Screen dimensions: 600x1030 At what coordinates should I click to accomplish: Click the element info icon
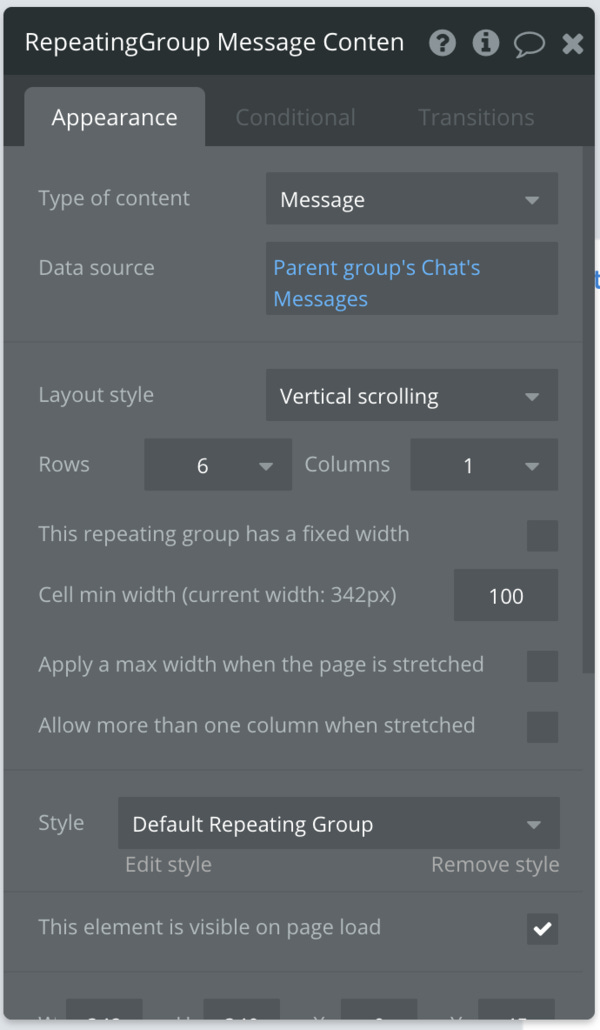tap(486, 43)
